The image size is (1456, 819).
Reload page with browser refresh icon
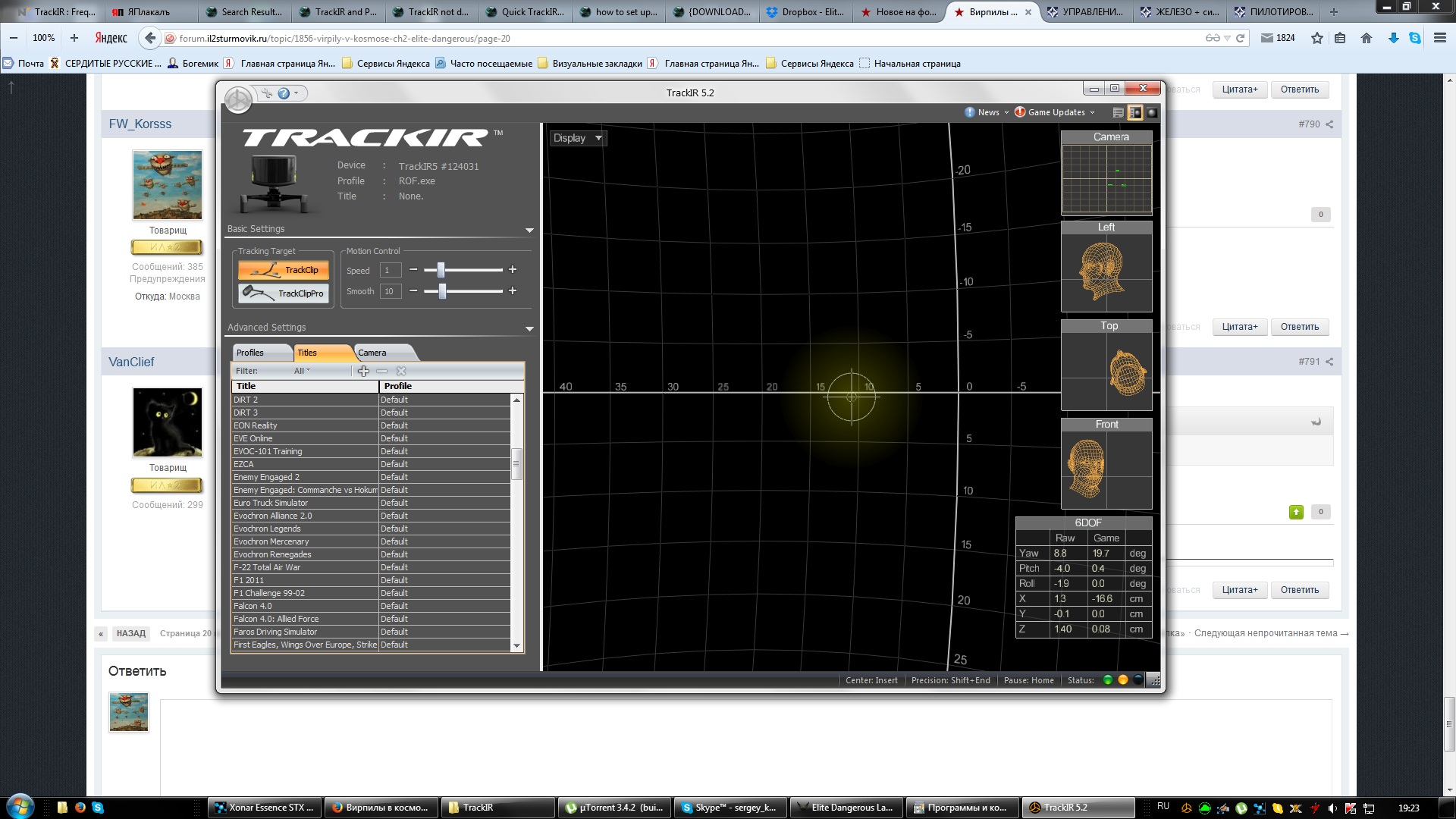[x=1241, y=38]
